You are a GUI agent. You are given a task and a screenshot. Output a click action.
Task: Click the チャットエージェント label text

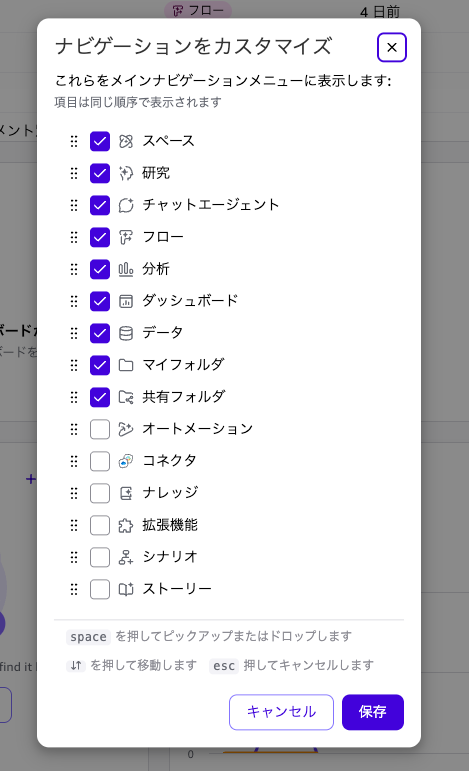(211, 205)
